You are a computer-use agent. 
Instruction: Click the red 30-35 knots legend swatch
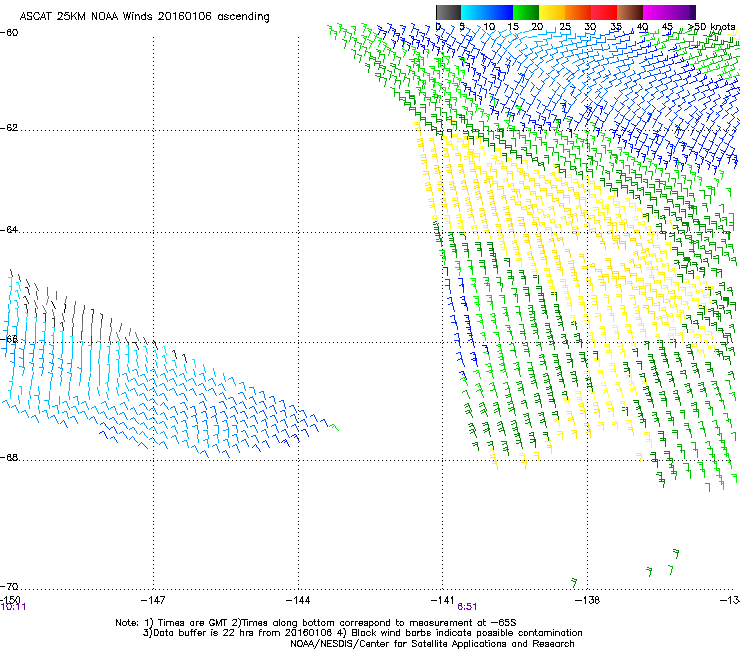click(x=604, y=12)
